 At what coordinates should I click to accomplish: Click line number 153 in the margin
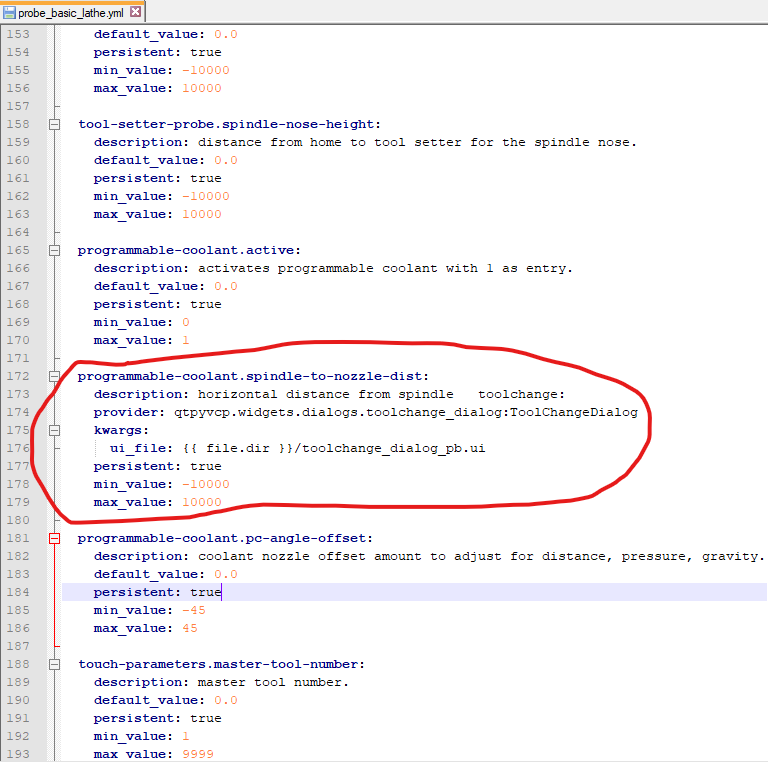(18, 34)
